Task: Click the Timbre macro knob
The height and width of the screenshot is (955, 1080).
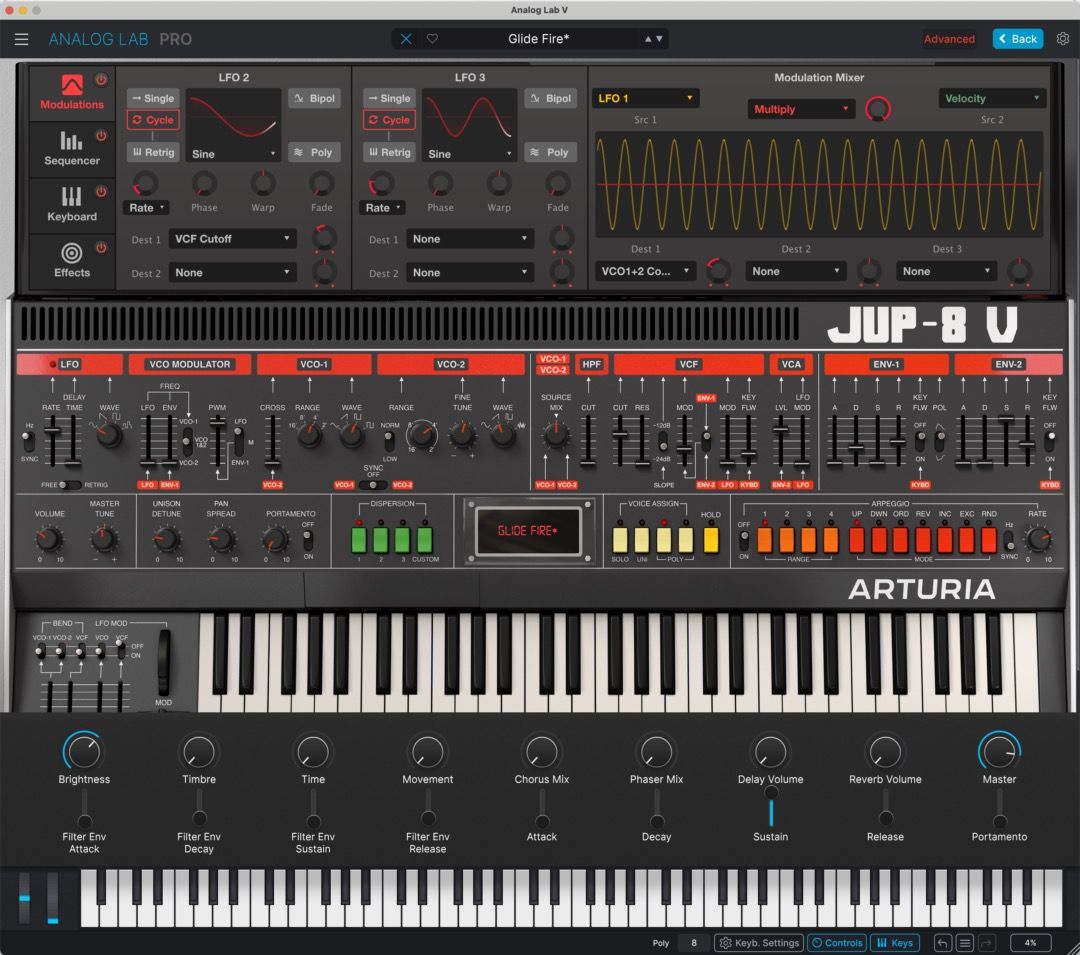Action: (x=198, y=751)
